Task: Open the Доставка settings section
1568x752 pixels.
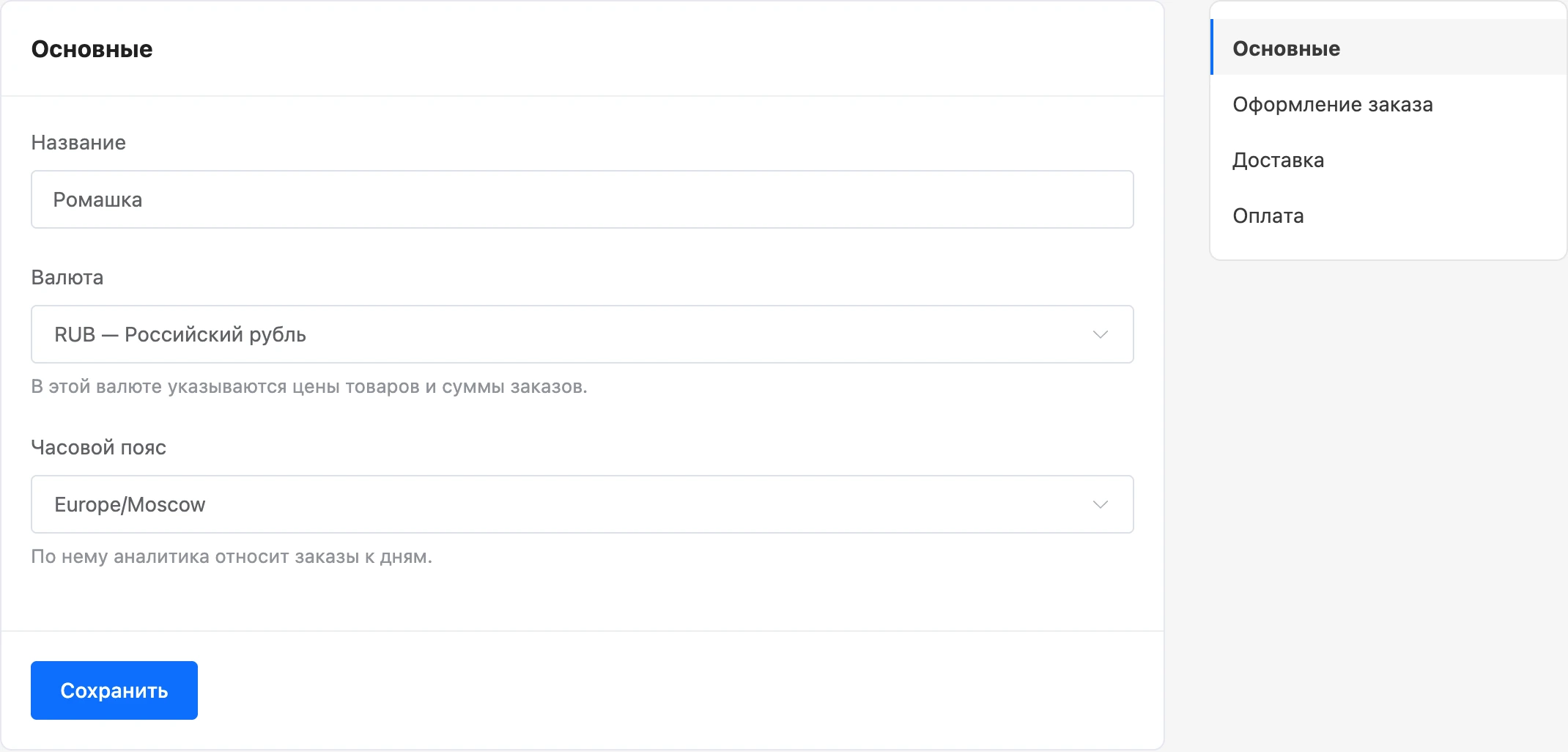Action: click(x=1388, y=160)
